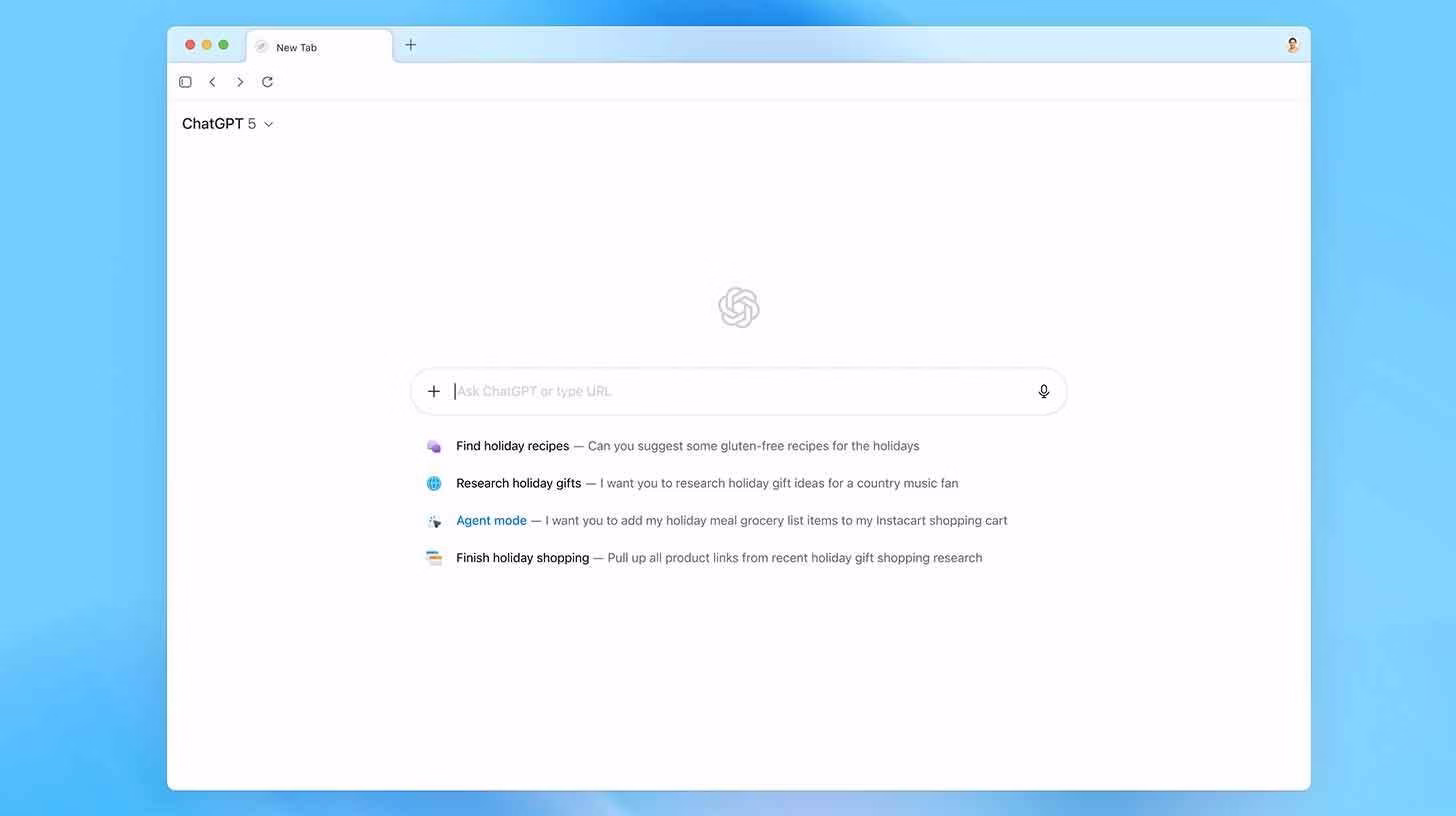Viewport: 1456px width, 816px height.
Task: Launch the Agent mode suggestion
Action: pyautogui.click(x=731, y=520)
